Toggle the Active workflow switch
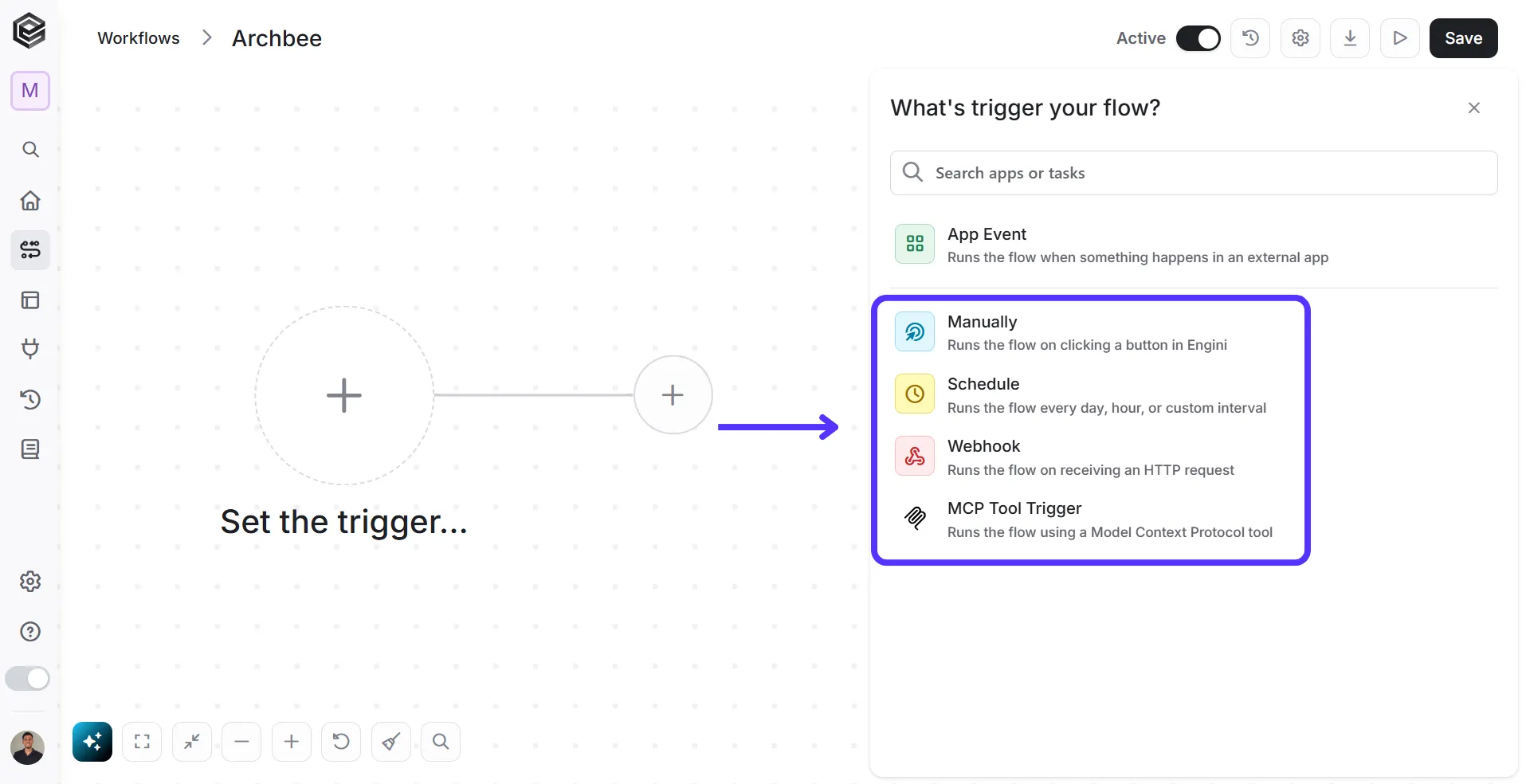The height and width of the screenshot is (784, 1526). [1198, 38]
